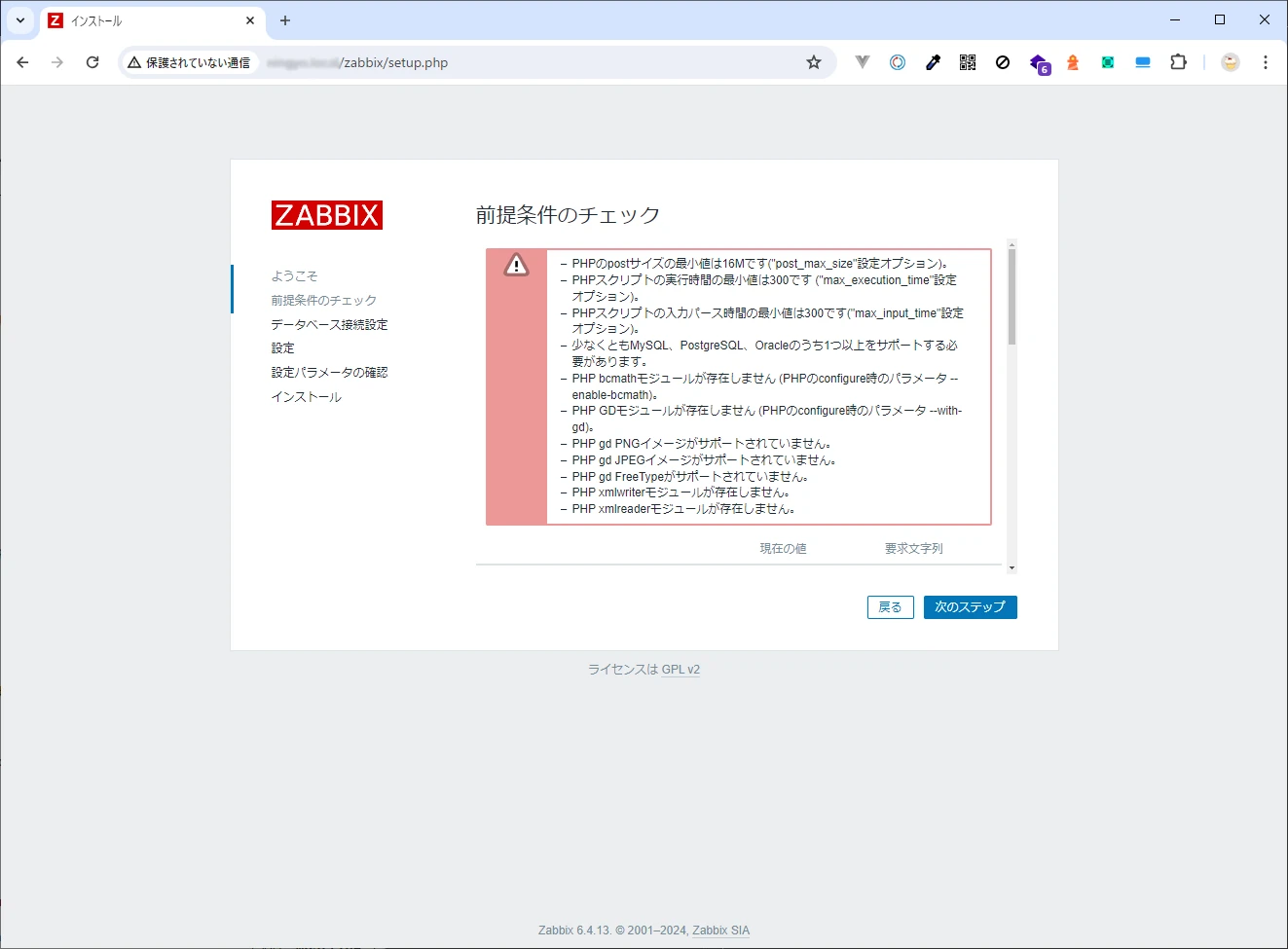Select the インストール step in the sidebar

[x=306, y=397]
